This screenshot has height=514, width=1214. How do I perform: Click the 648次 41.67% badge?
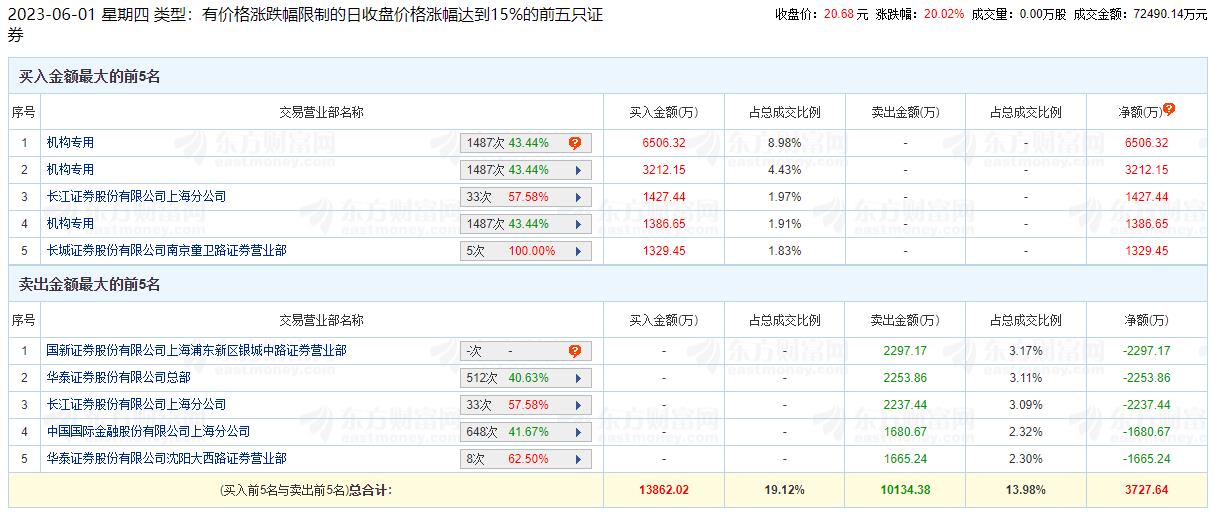(512, 432)
